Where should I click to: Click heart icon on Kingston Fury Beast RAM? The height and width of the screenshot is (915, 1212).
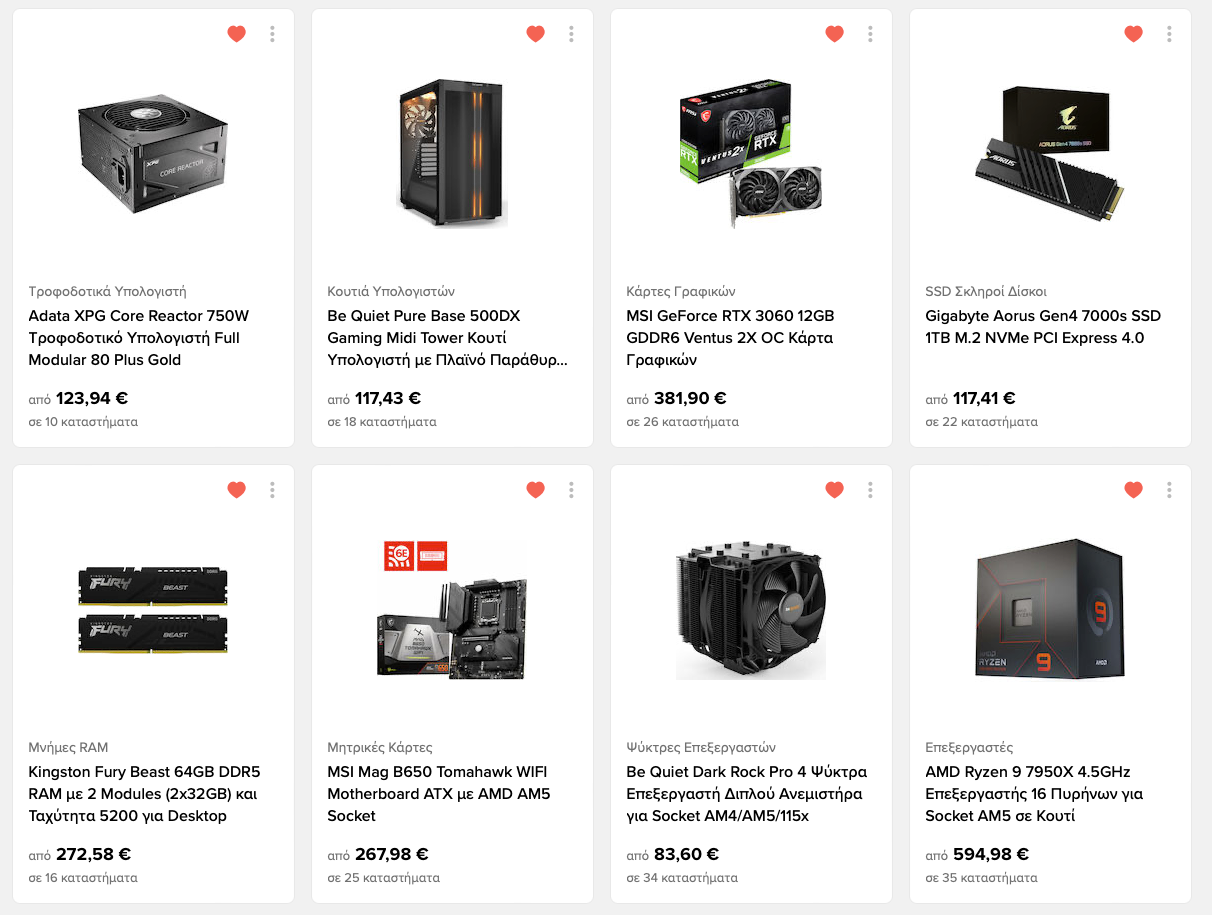236,490
